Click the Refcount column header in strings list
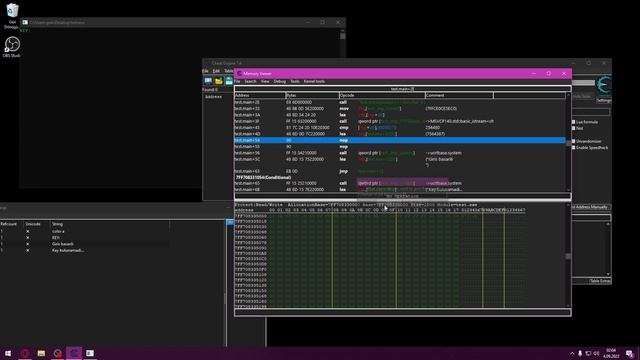The height and width of the screenshot is (360, 640). pyautogui.click(x=11, y=224)
